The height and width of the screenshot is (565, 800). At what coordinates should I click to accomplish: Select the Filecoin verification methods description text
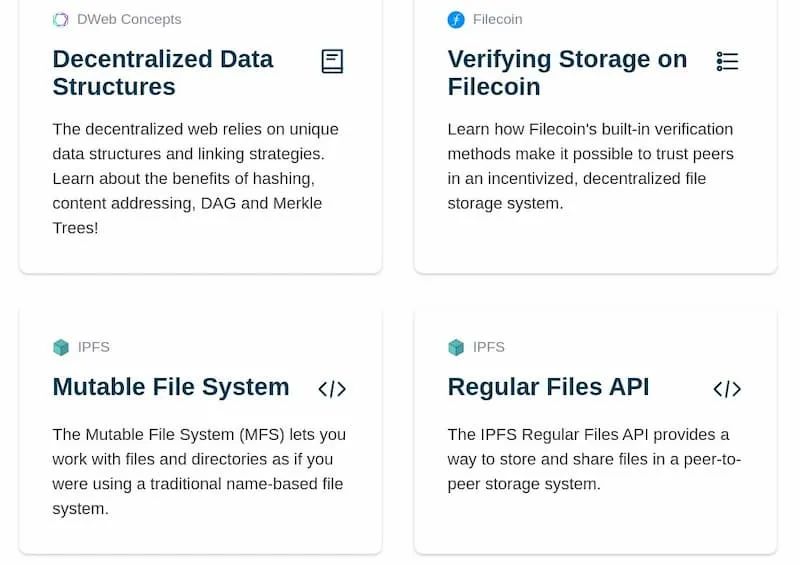[x=590, y=166]
